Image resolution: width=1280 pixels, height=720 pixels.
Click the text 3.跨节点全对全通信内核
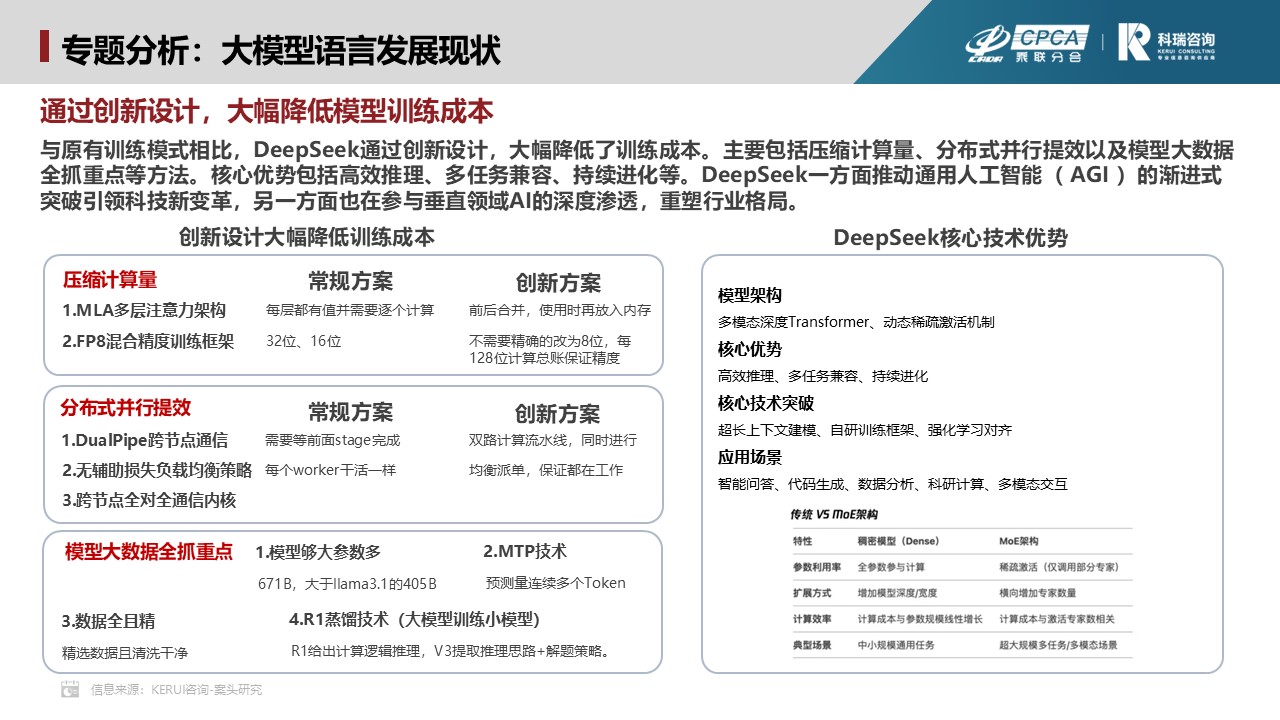(x=149, y=500)
